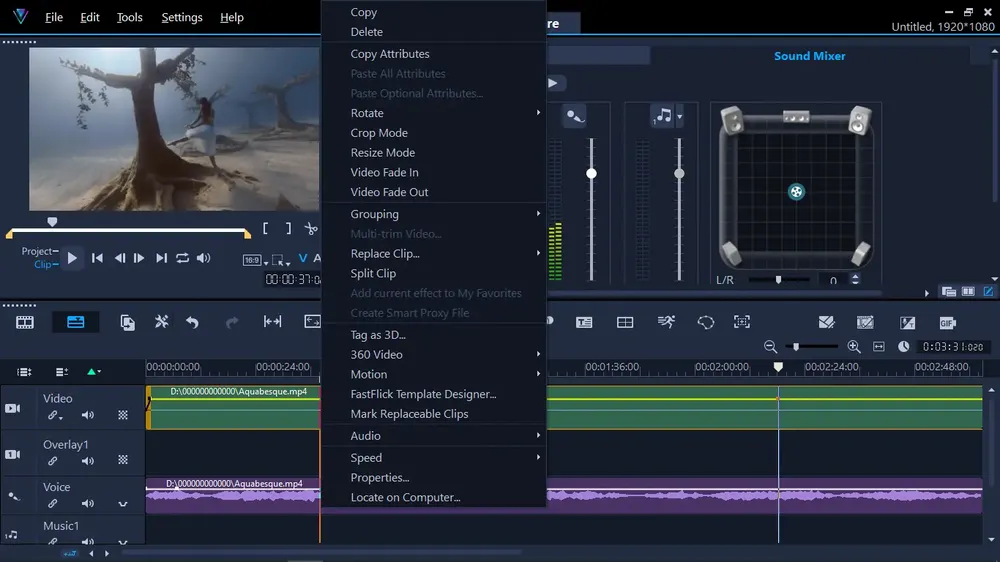
Task: Adjust the voice track volume slider knob
Action: [591, 174]
